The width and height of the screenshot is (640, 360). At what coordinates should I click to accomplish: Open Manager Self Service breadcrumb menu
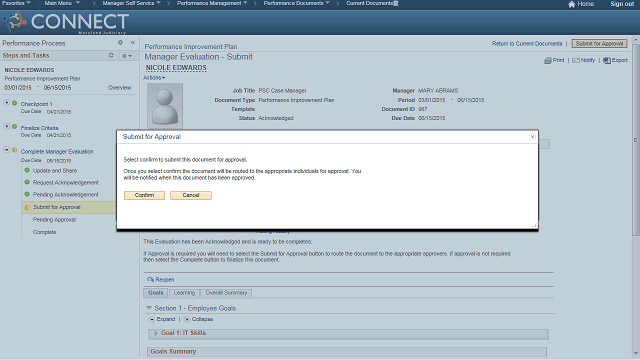[131, 3]
